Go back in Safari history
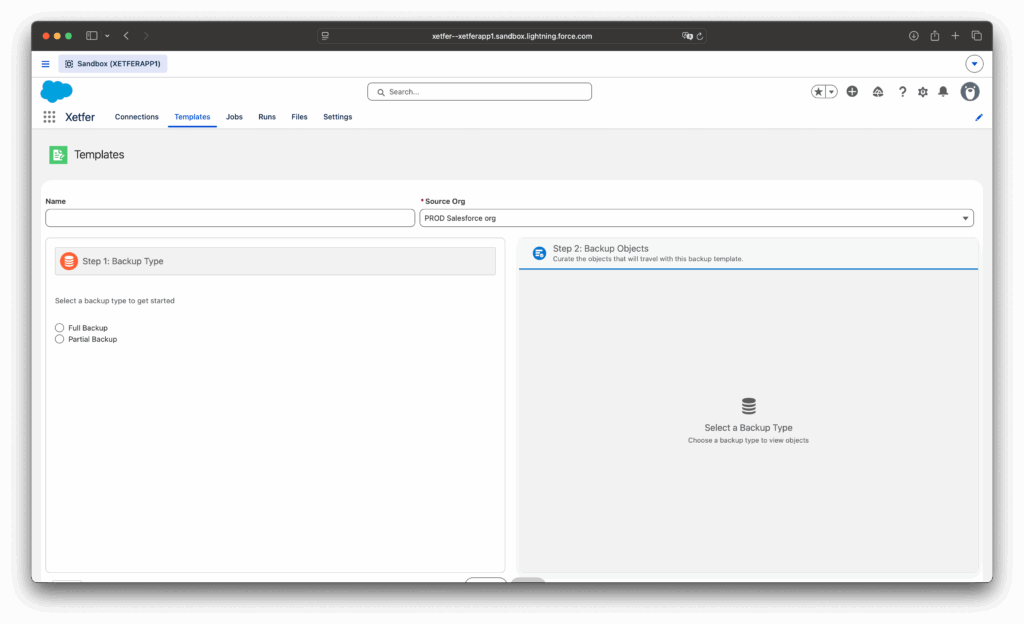1024x624 pixels. [126, 36]
